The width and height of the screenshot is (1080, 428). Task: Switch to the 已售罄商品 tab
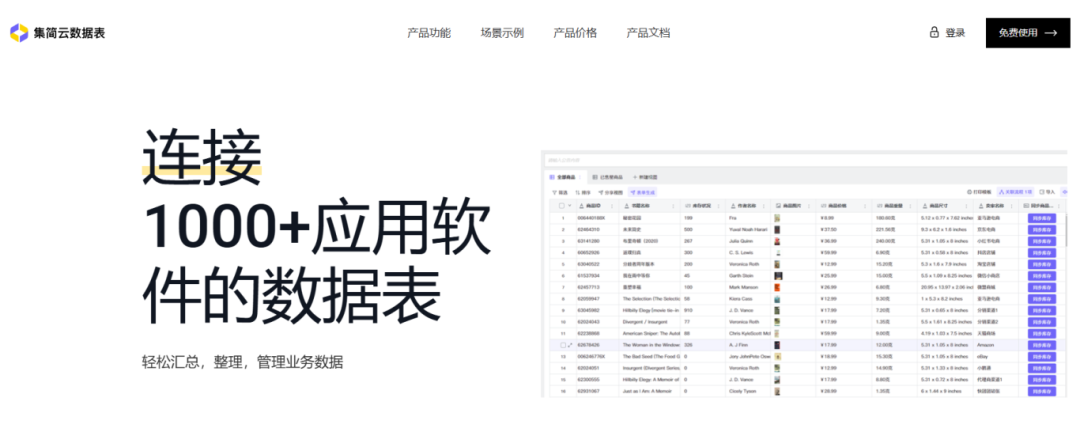608,177
